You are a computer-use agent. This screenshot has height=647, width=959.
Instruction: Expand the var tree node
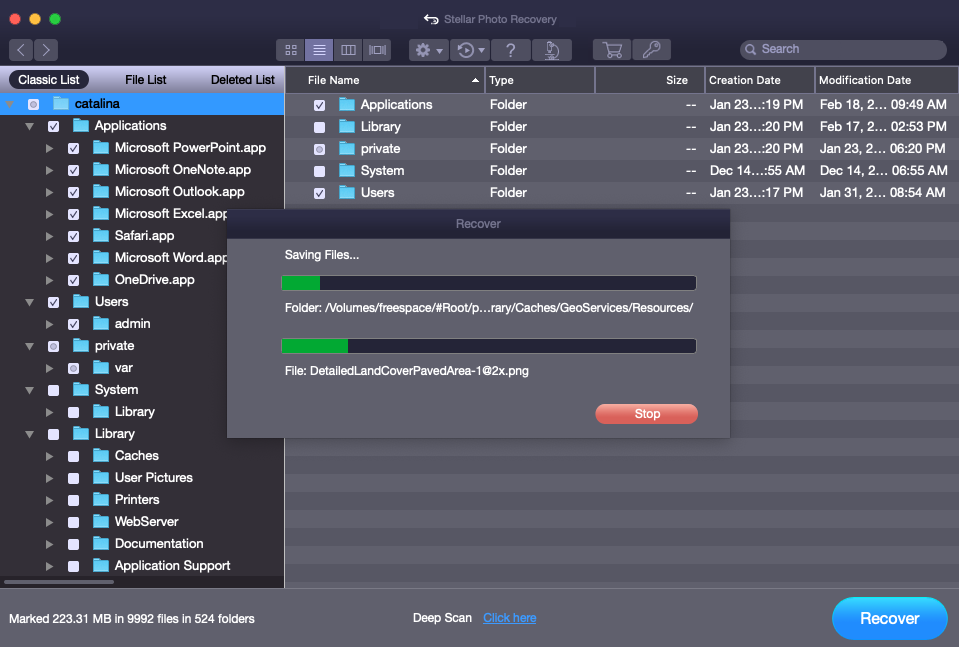(x=50, y=368)
